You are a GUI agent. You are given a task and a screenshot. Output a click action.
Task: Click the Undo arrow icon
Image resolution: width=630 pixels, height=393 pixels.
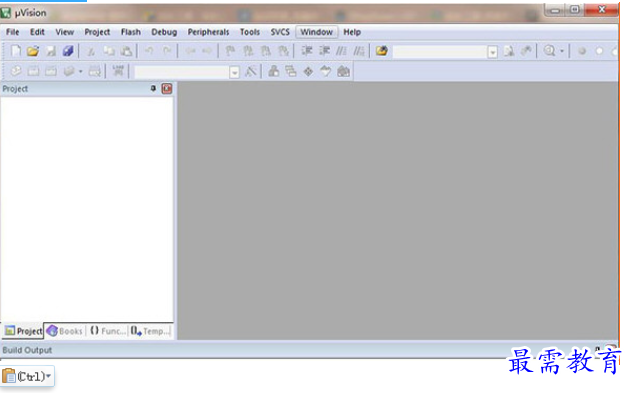pyautogui.click(x=149, y=51)
